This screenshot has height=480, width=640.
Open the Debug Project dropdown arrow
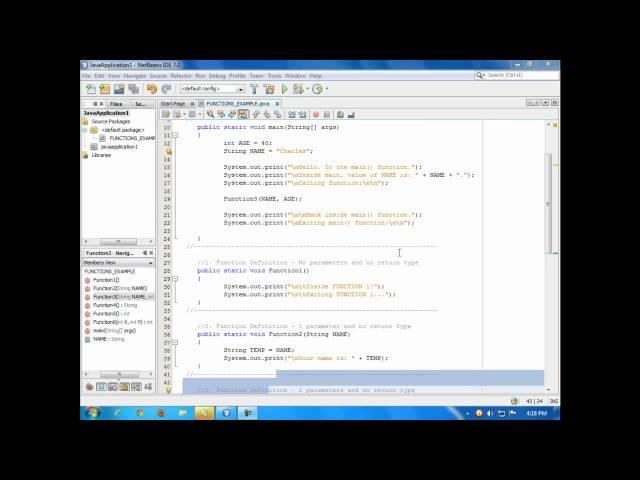click(x=307, y=89)
